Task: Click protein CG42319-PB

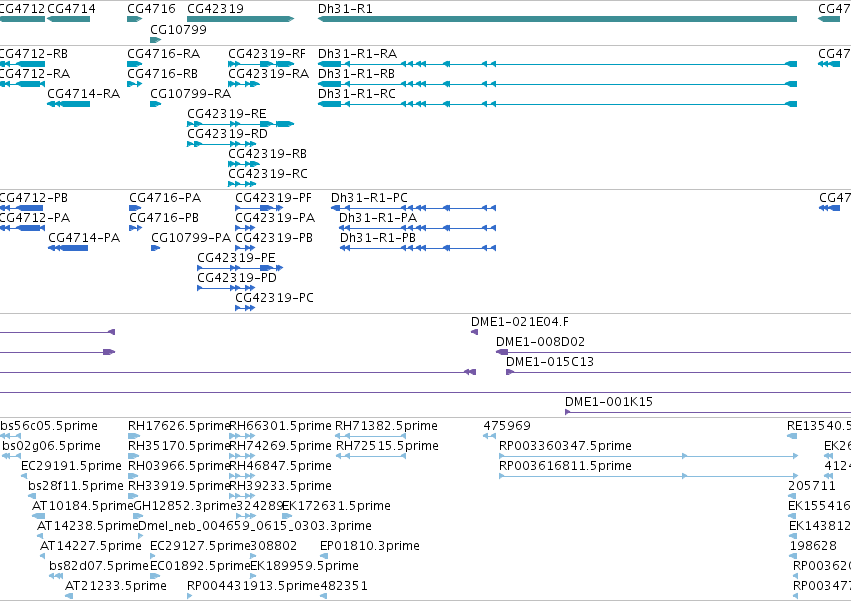Action: pos(245,249)
